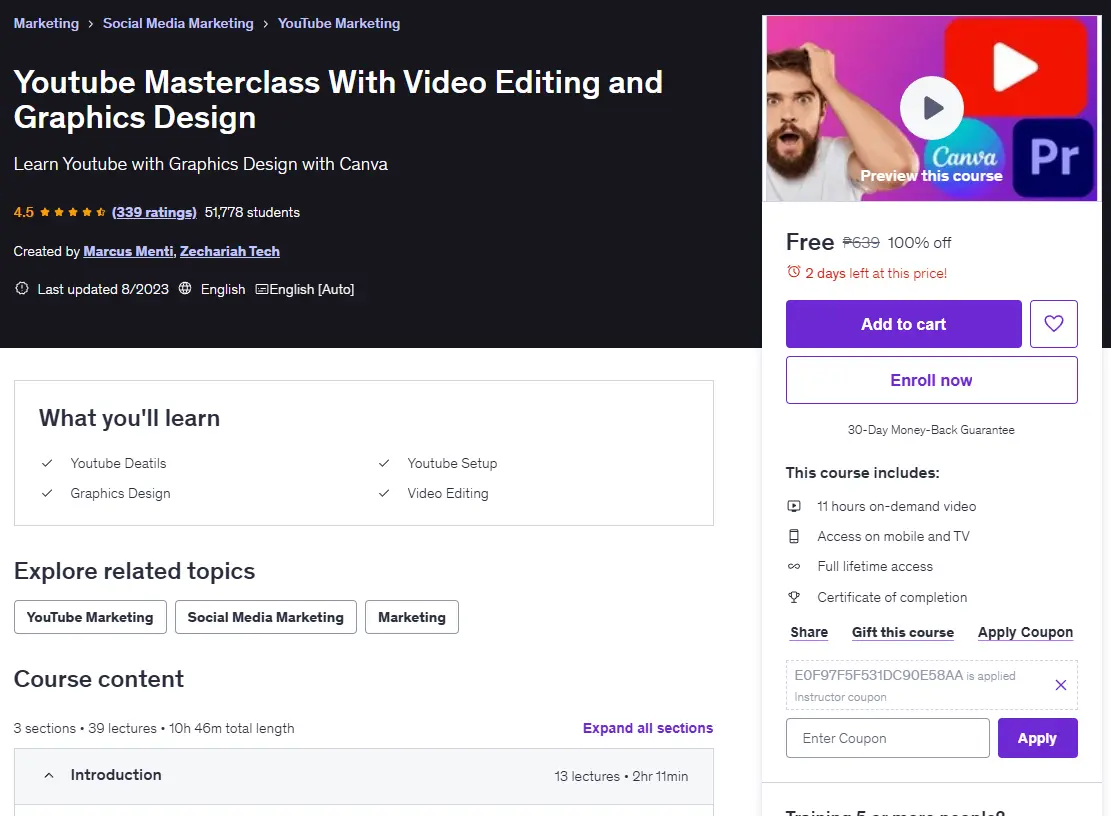
Task: Open instructor Marcus Menti profile
Action: coord(128,251)
